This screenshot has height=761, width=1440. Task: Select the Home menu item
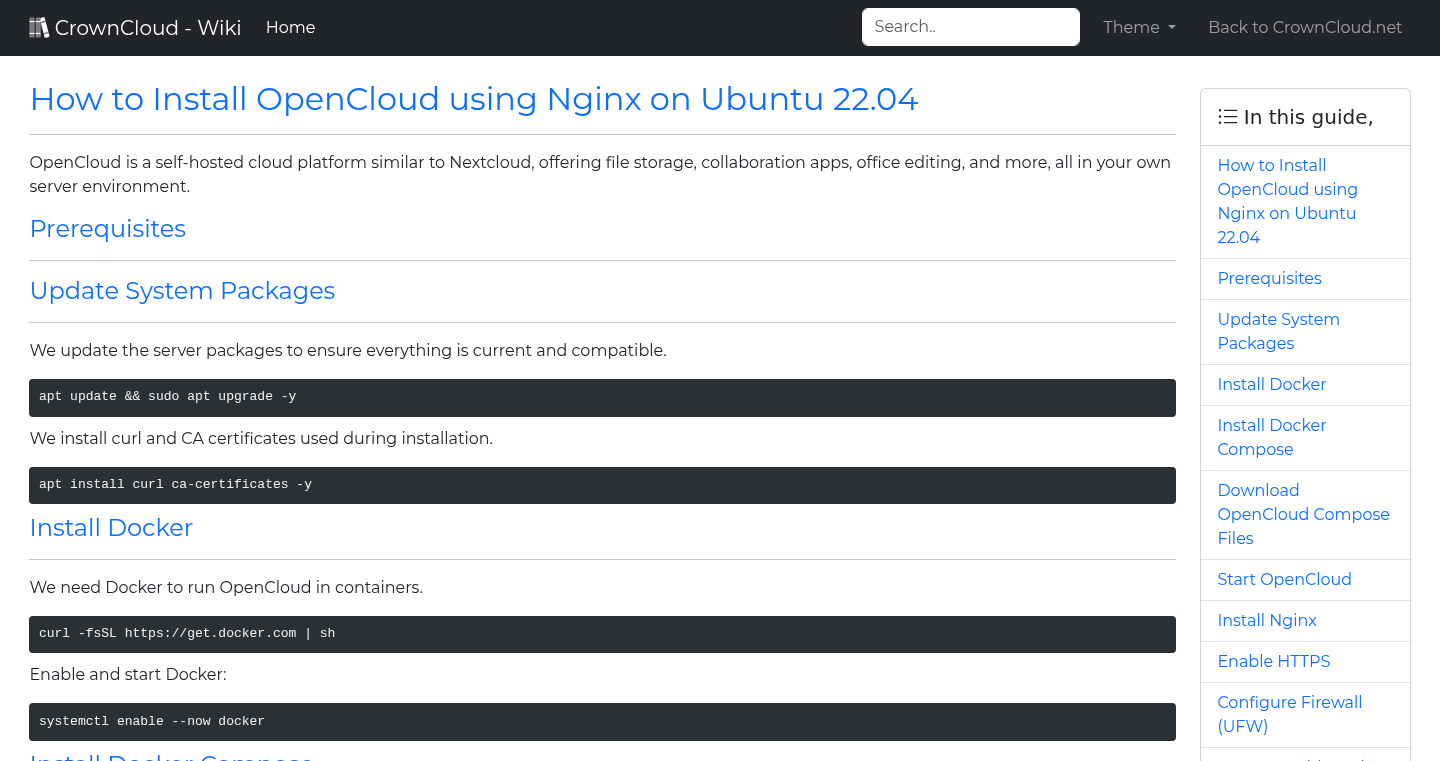click(x=290, y=27)
